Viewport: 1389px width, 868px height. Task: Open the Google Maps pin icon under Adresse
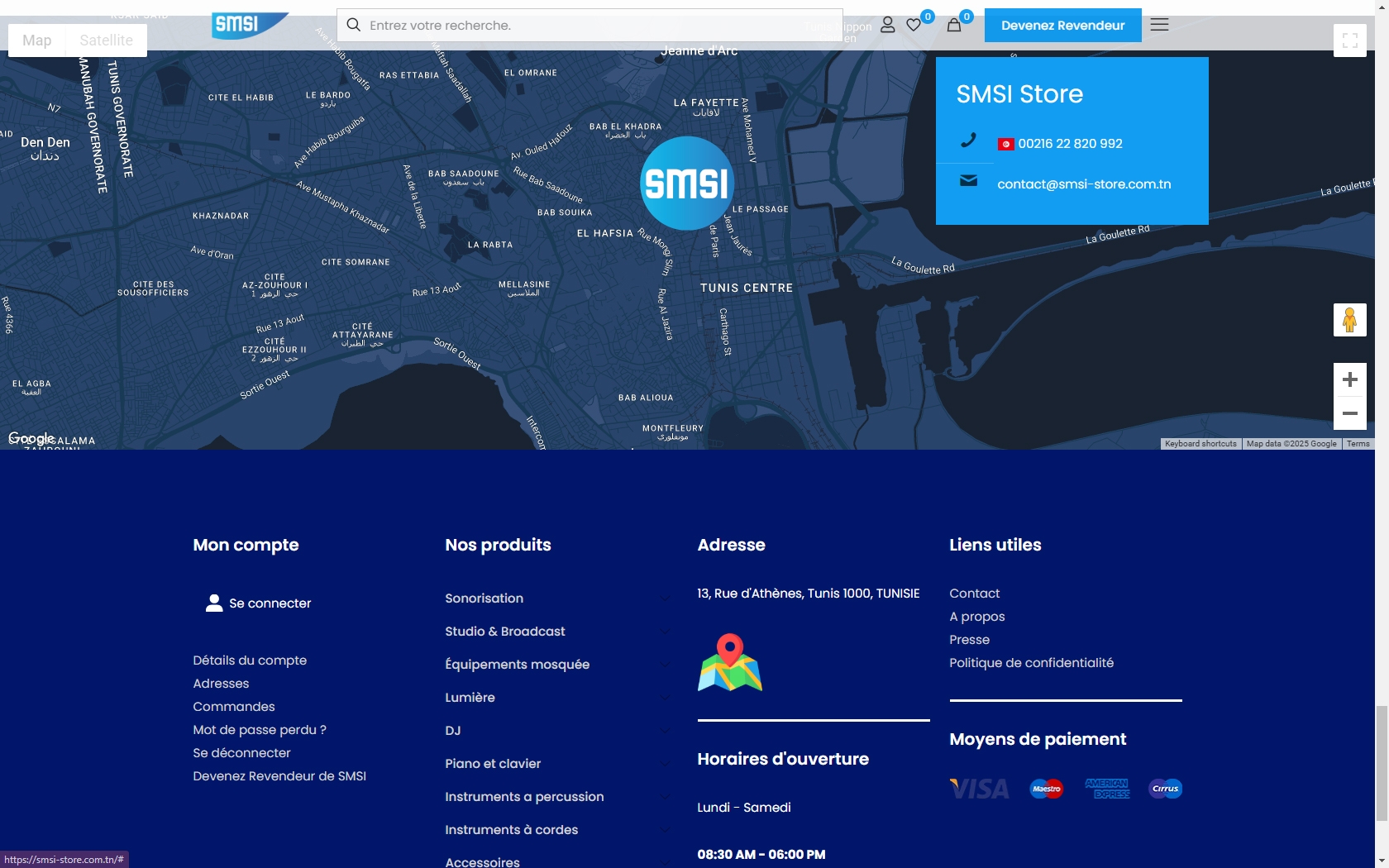[729, 662]
